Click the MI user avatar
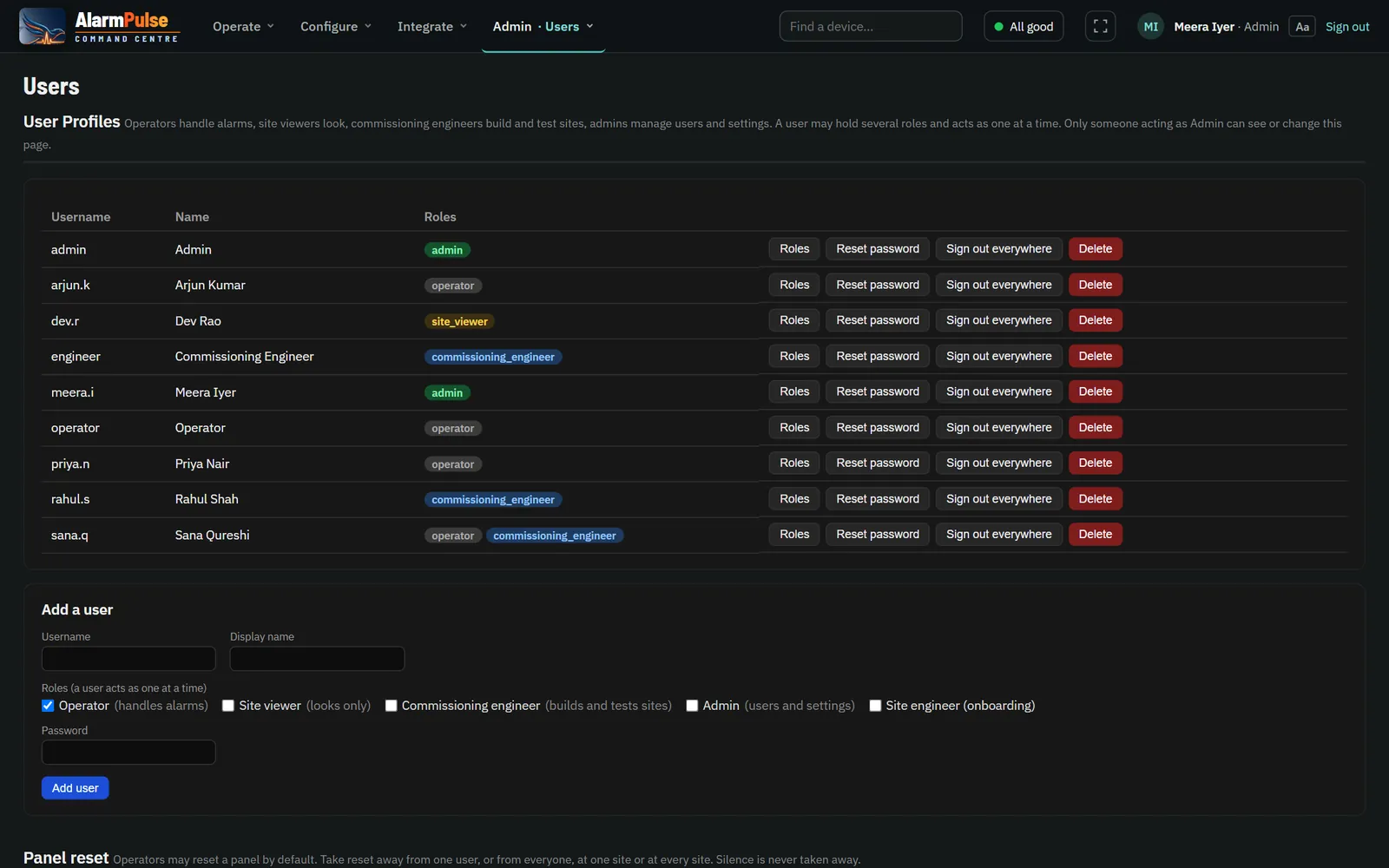The height and width of the screenshot is (868, 1389). tap(1150, 26)
